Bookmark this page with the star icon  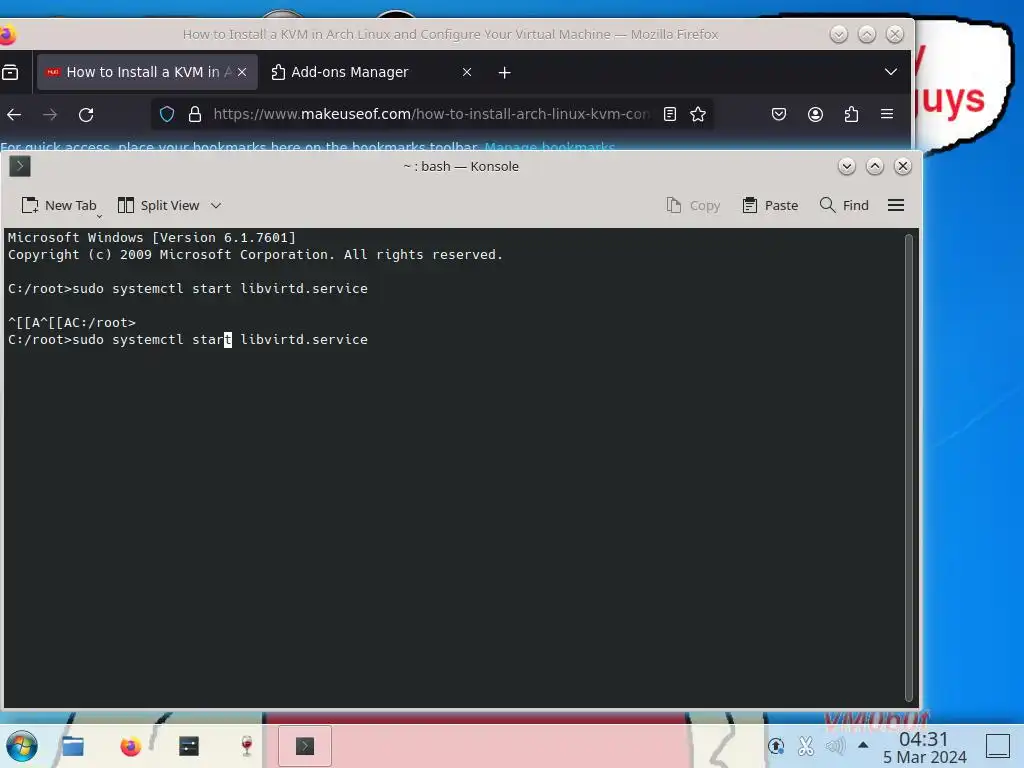697,114
